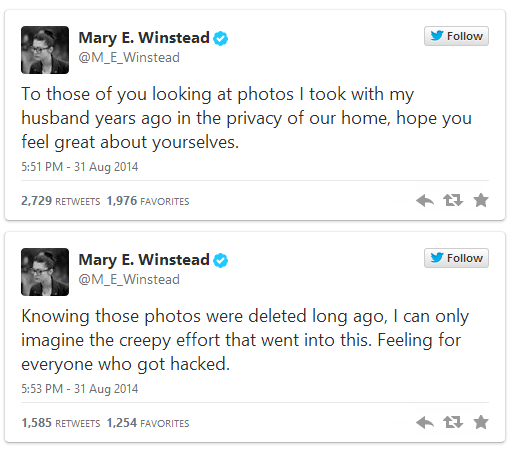
Task: Follow Mary E. Winstead from second tweet
Action: pyautogui.click(x=456, y=258)
